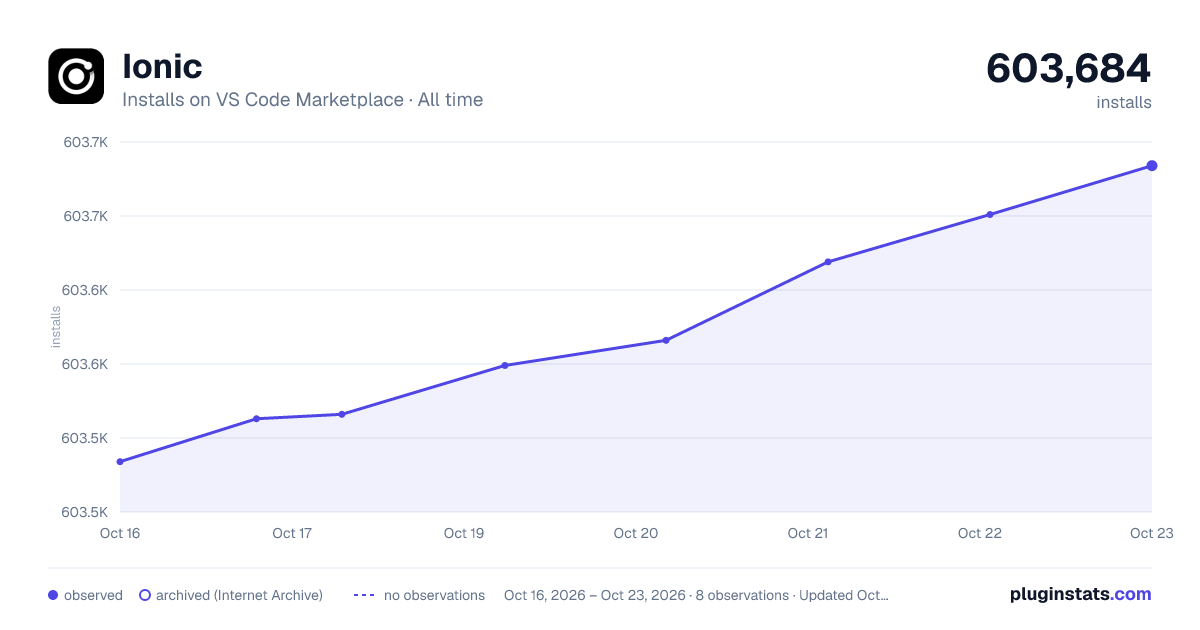The width and height of the screenshot is (1200, 630).
Task: Click the date range and observations footer text
Action: tap(696, 595)
